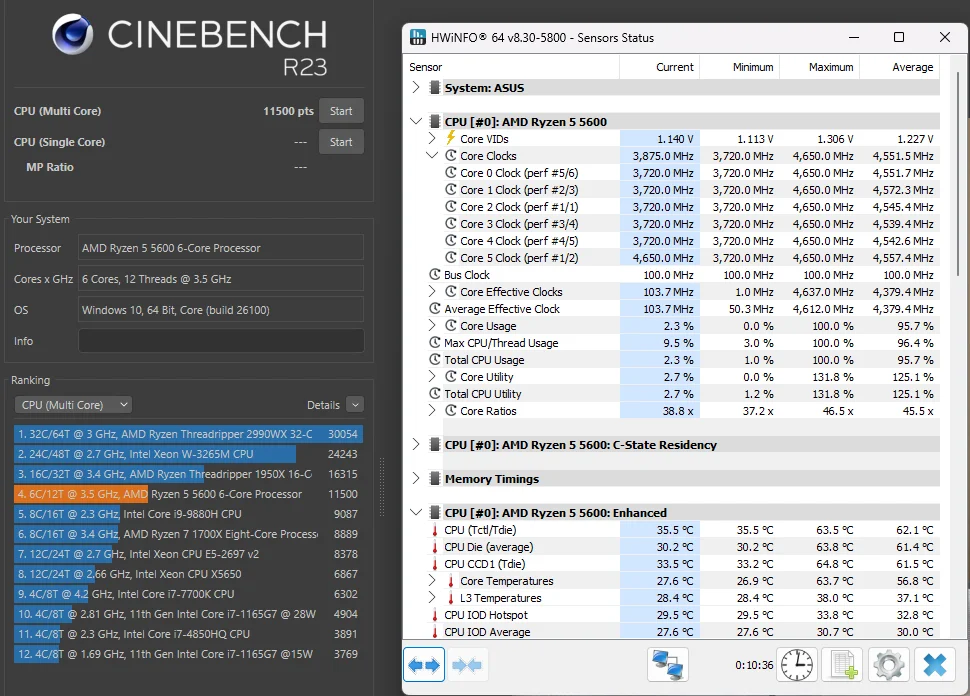Click the Sensor column header
Viewport: 970px width, 696px height.
(513, 67)
